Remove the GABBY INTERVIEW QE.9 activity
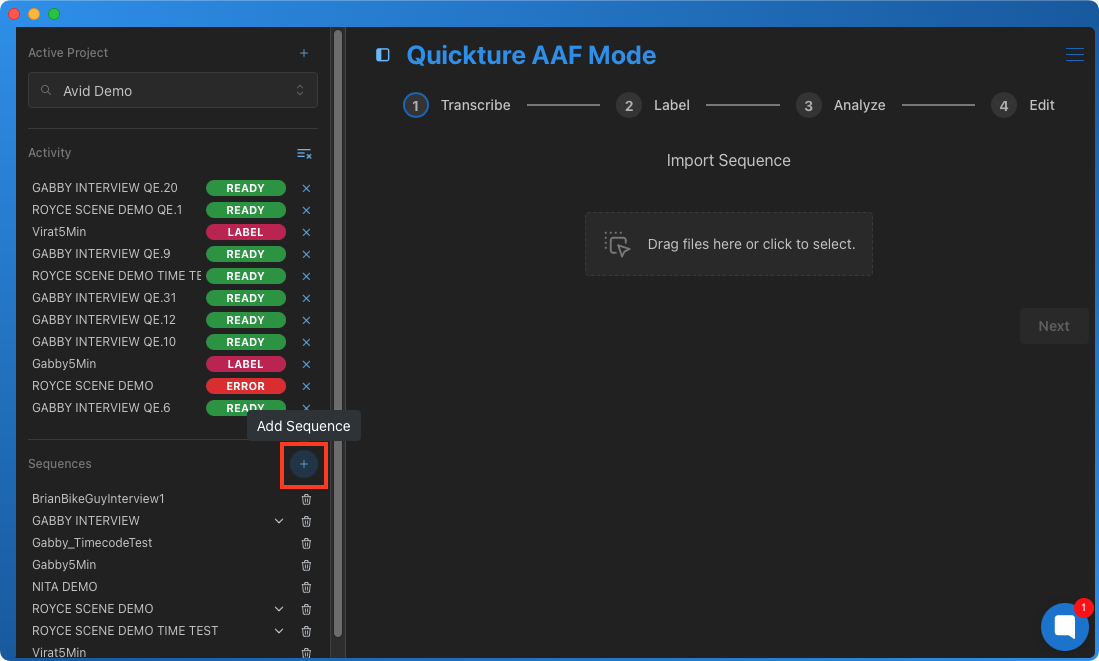This screenshot has width=1099, height=661. coord(306,254)
